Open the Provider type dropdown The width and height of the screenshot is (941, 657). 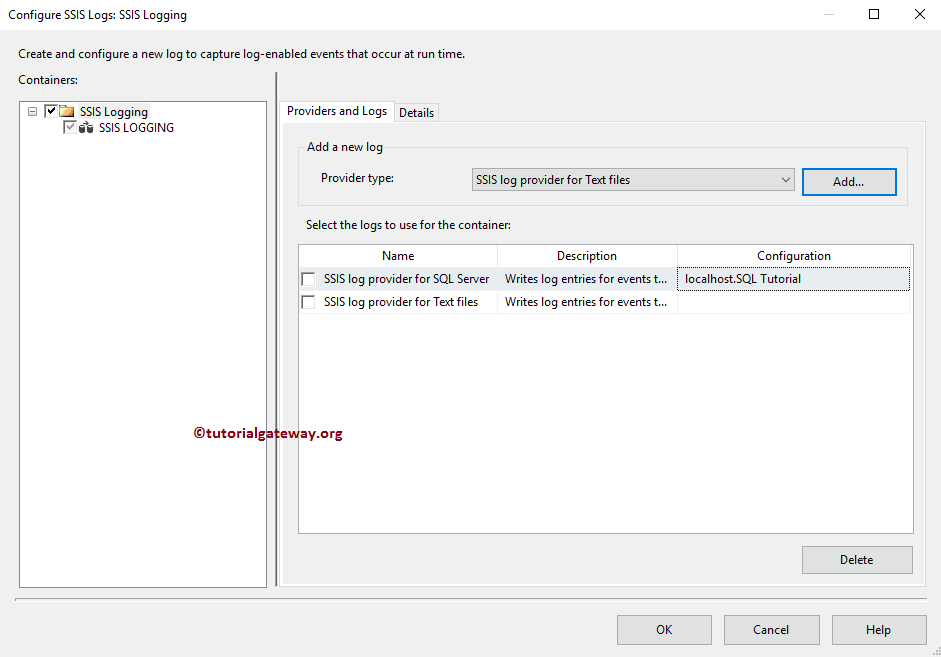(784, 179)
